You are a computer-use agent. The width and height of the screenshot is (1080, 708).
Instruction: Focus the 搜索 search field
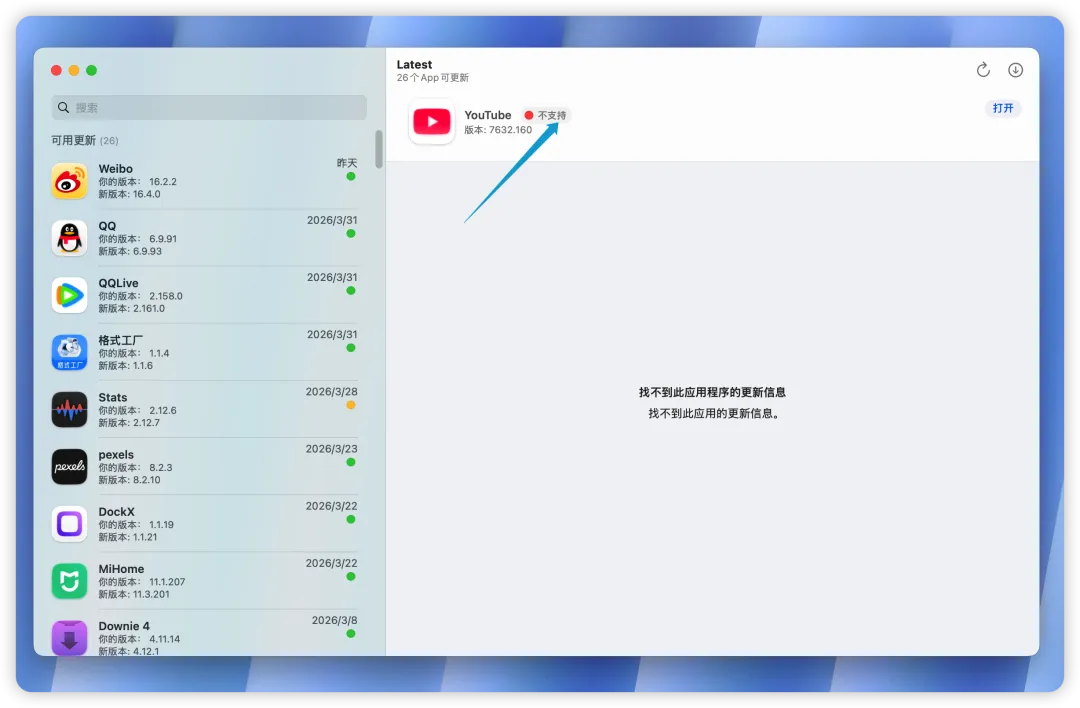click(209, 107)
